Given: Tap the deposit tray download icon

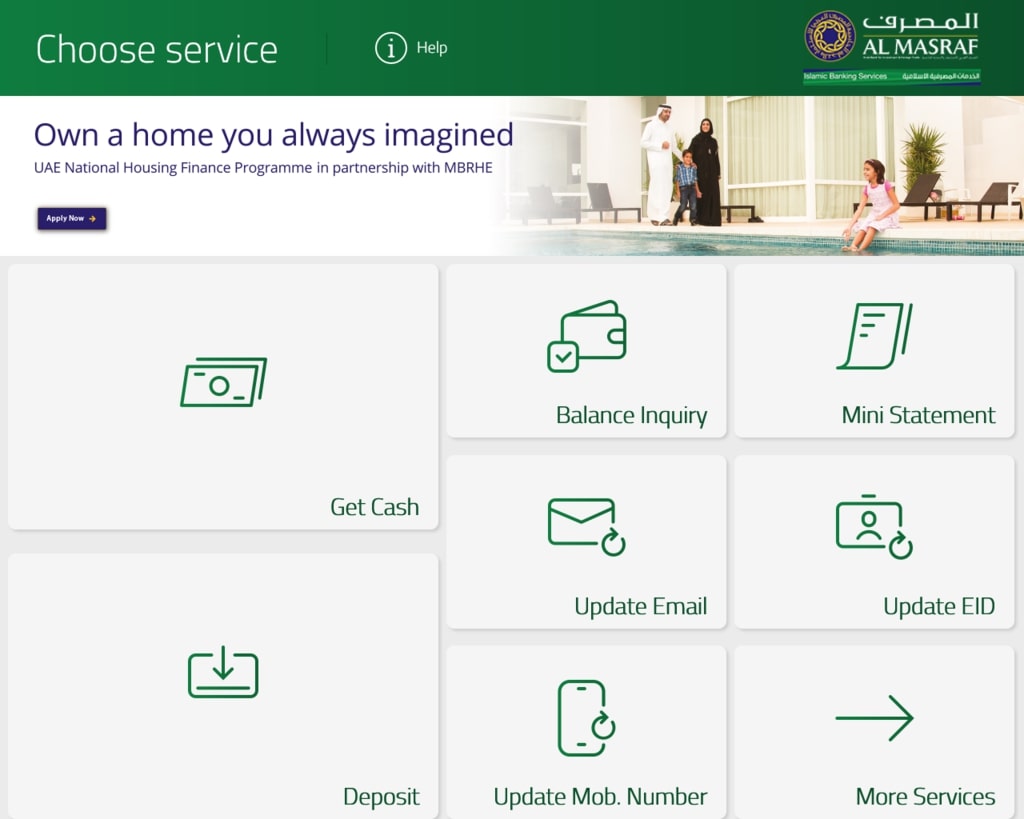Looking at the screenshot, I should click(x=223, y=672).
